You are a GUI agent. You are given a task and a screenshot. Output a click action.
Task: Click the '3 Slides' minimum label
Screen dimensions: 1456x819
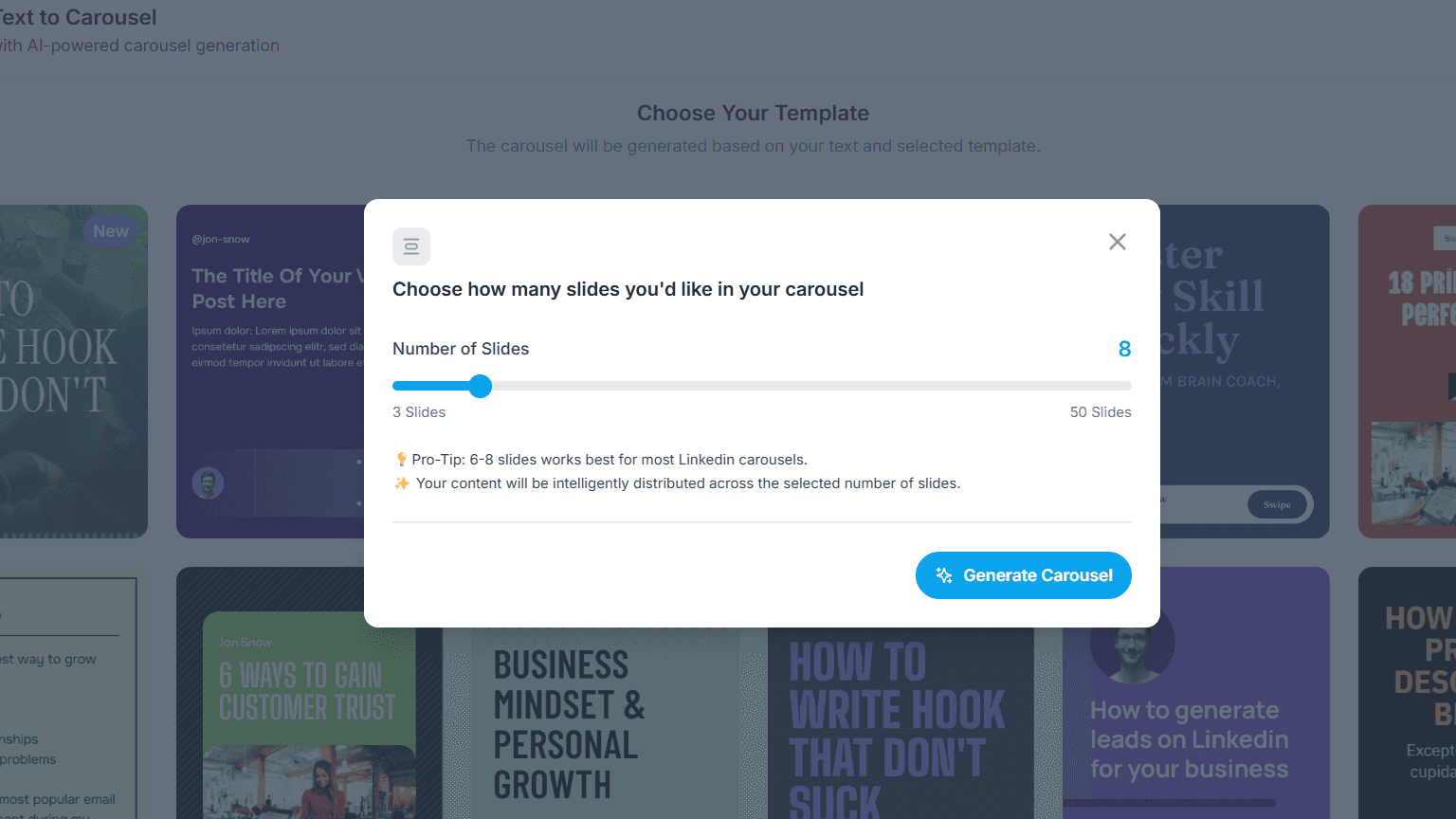point(419,412)
